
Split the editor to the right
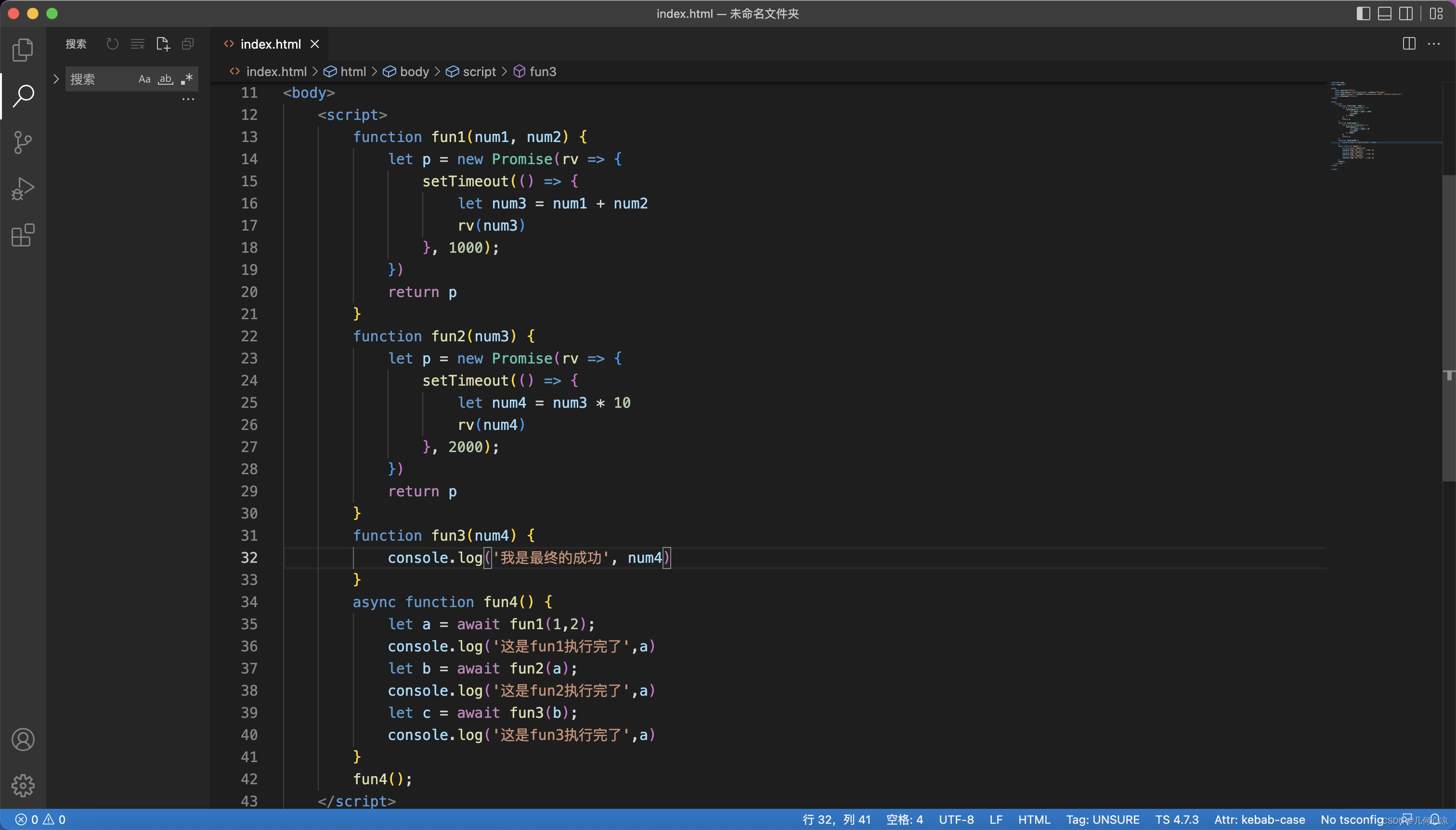click(1409, 44)
